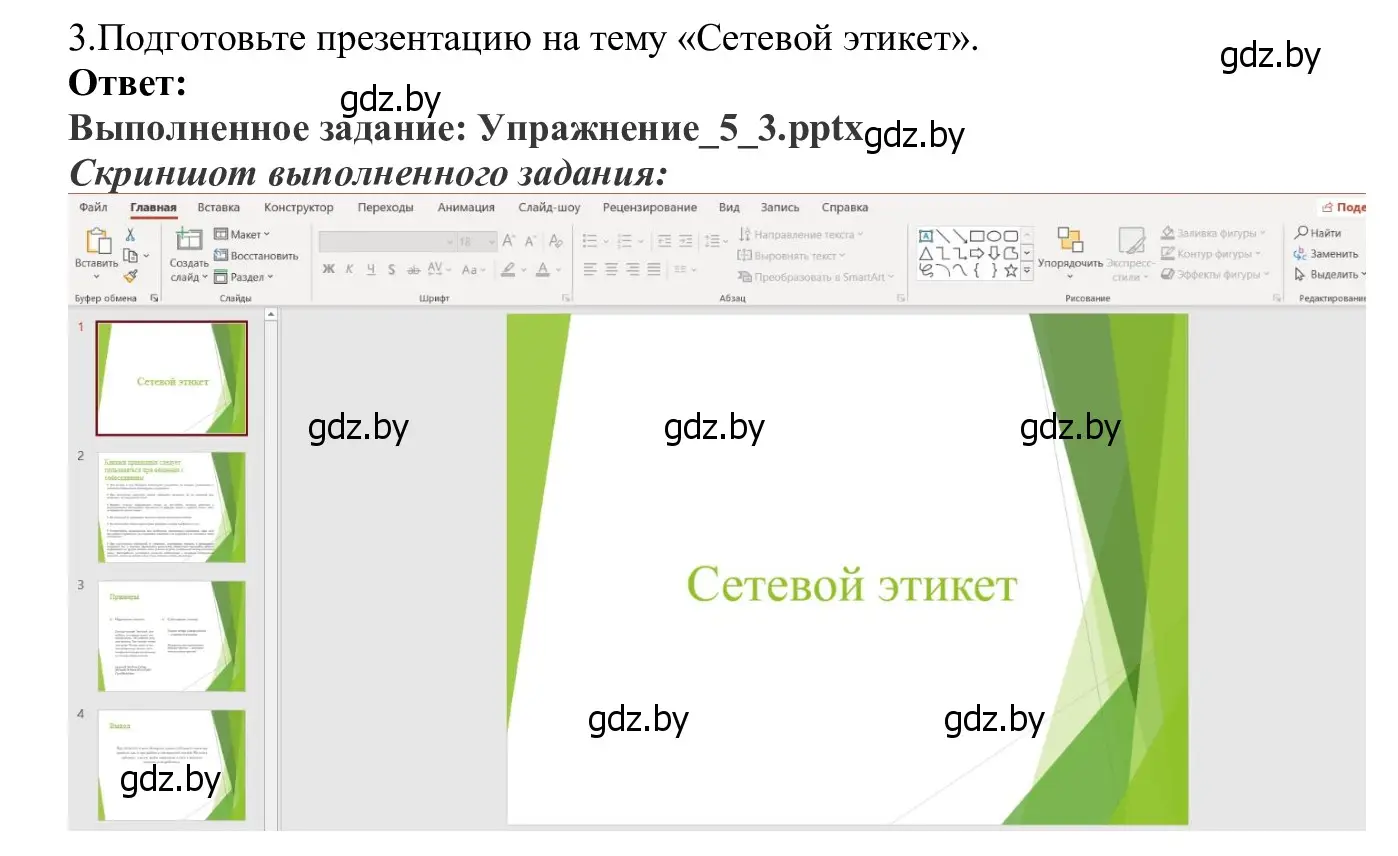
Task: Click increase indent icon
Action: point(686,241)
